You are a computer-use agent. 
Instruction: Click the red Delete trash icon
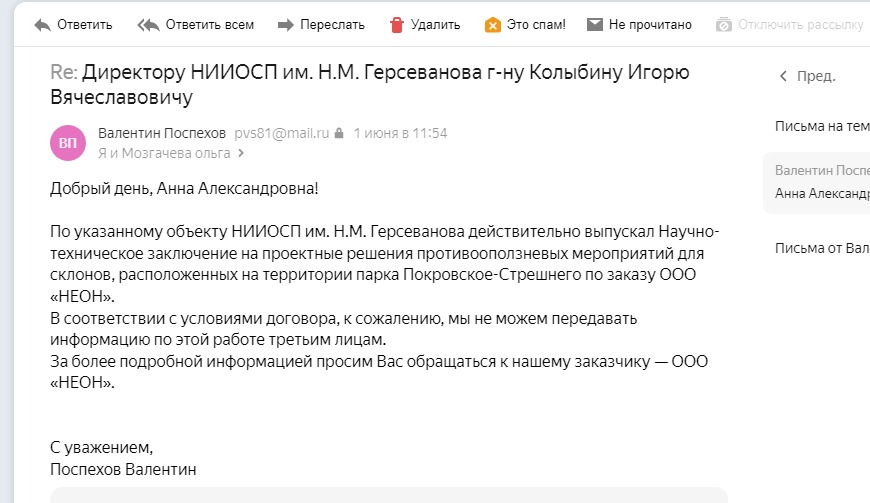(x=397, y=25)
